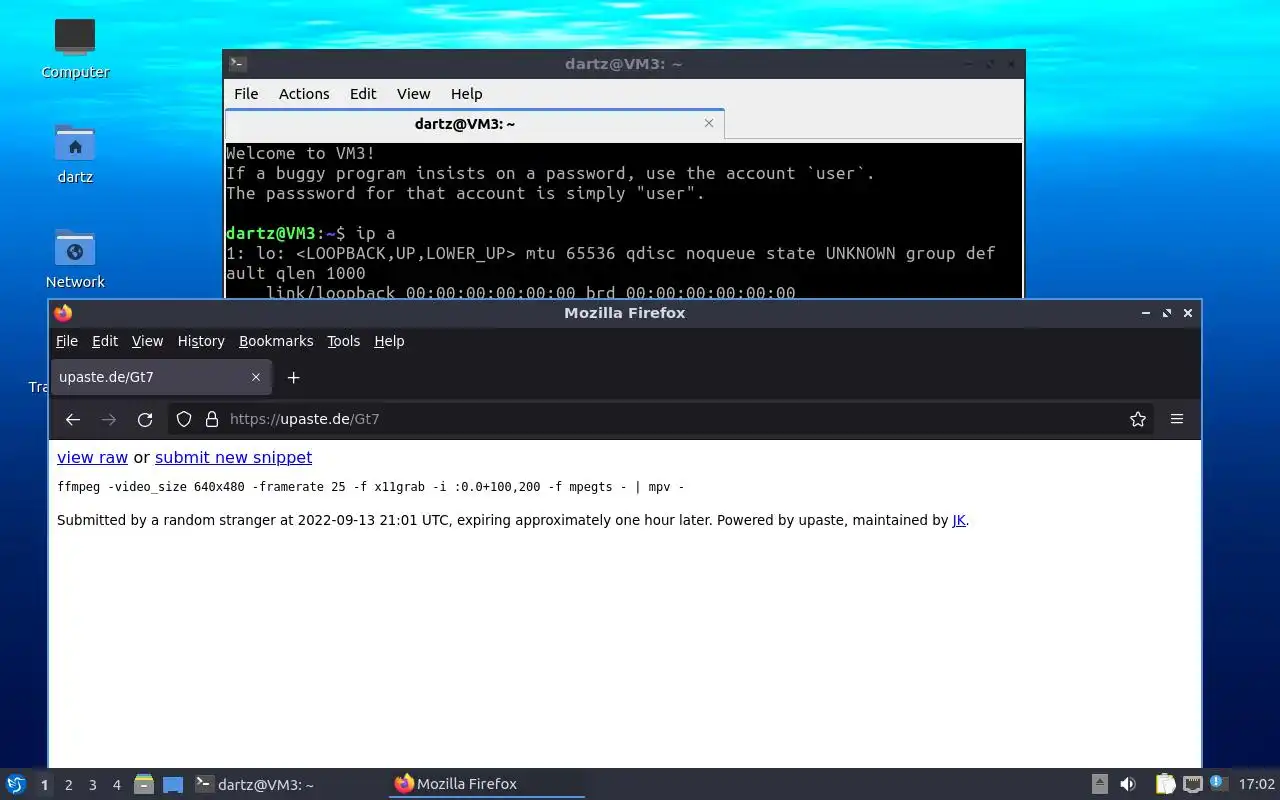Open terminal Actions menu
Image resolution: width=1280 pixels, height=800 pixels.
pyautogui.click(x=304, y=94)
